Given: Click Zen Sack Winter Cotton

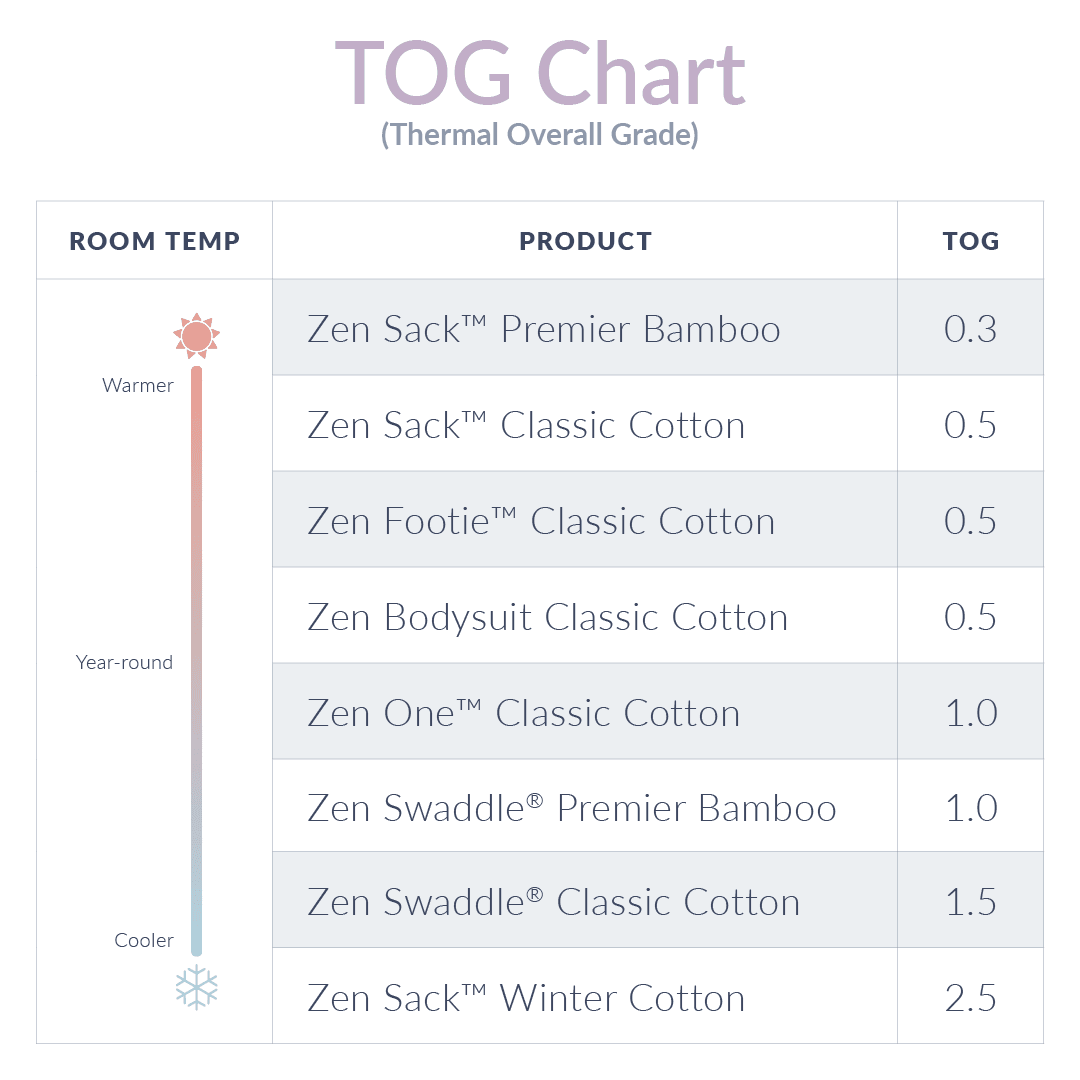Looking at the screenshot, I should point(526,998).
